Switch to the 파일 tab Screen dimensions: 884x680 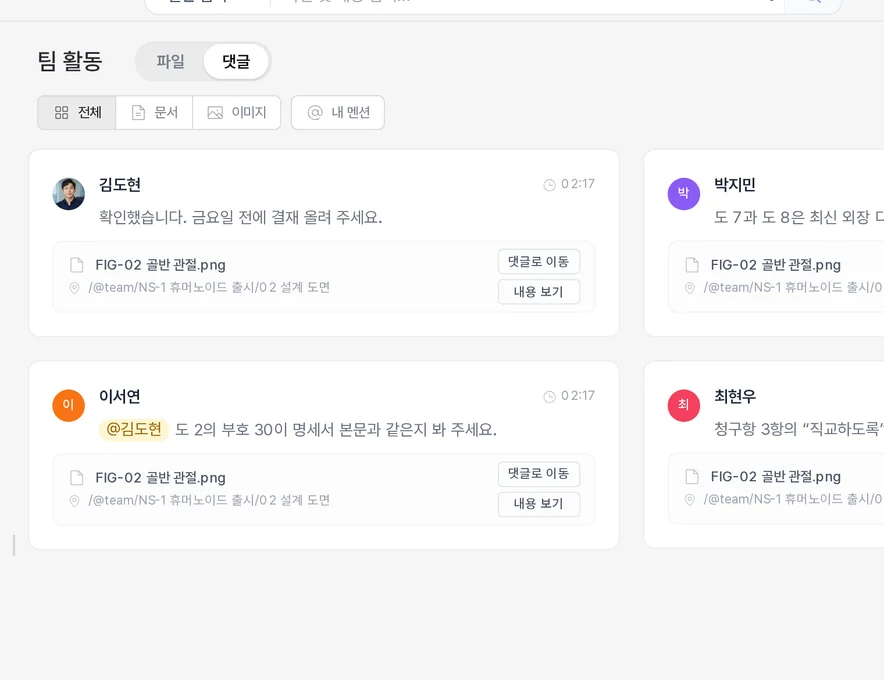pyautogui.click(x=170, y=61)
